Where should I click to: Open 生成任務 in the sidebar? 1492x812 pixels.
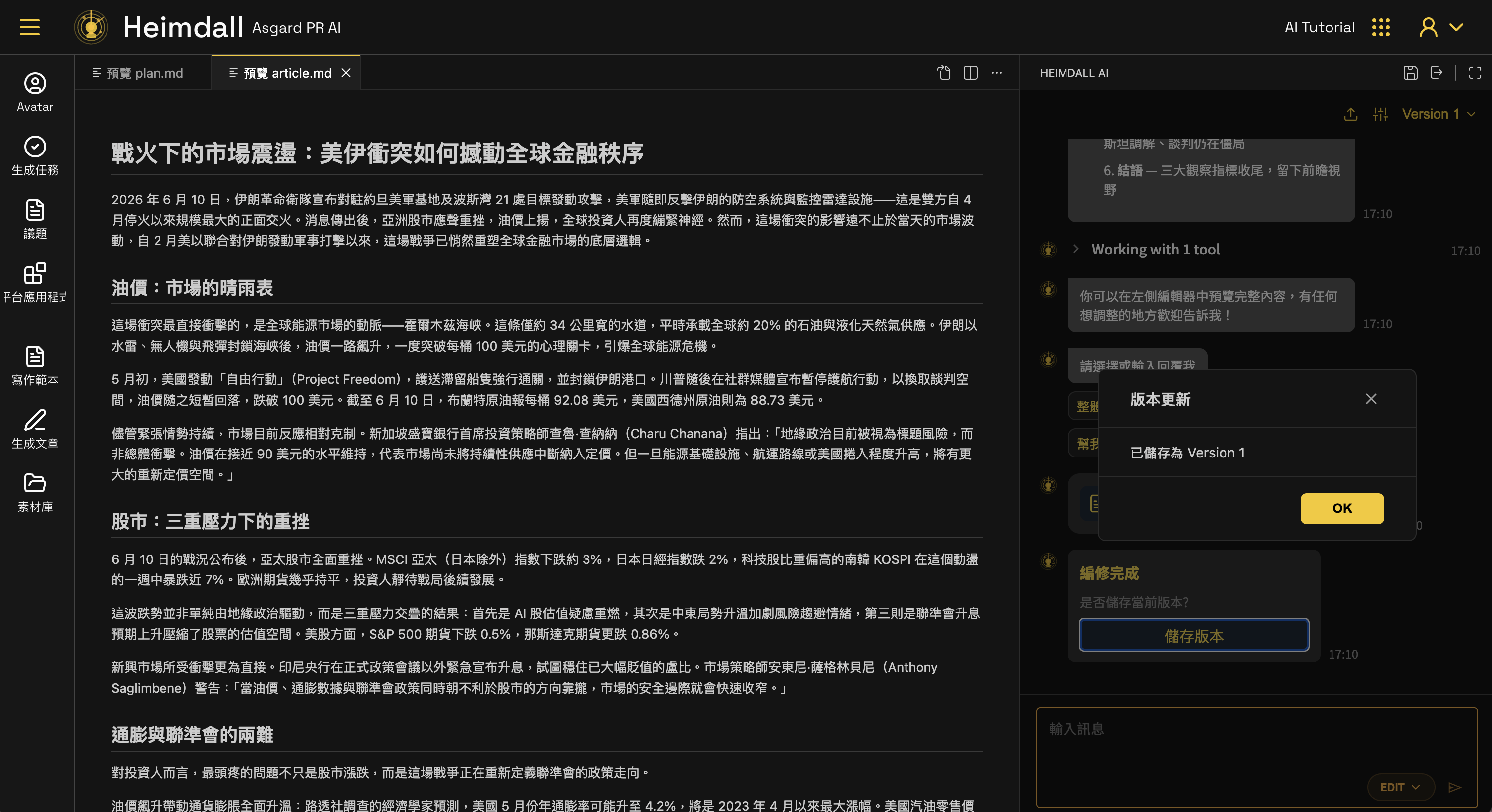(x=35, y=155)
